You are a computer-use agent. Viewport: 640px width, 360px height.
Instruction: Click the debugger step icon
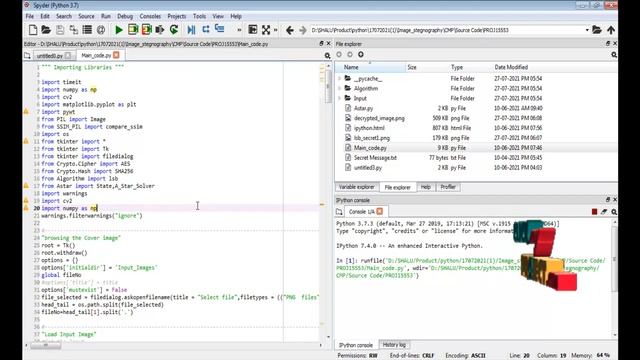point(206,29)
